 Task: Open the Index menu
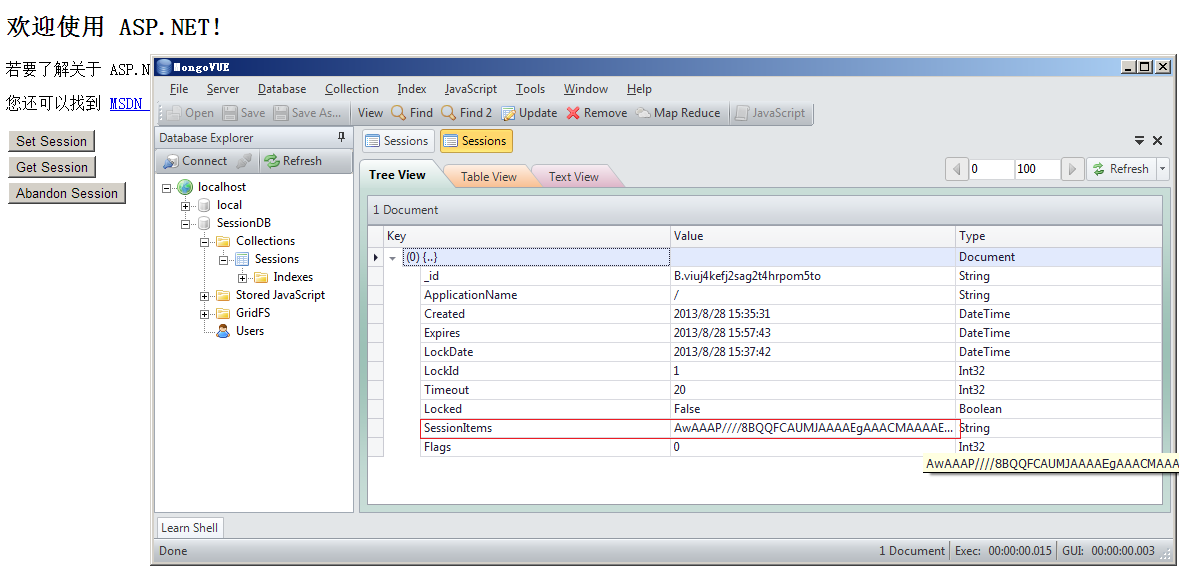[x=411, y=89]
